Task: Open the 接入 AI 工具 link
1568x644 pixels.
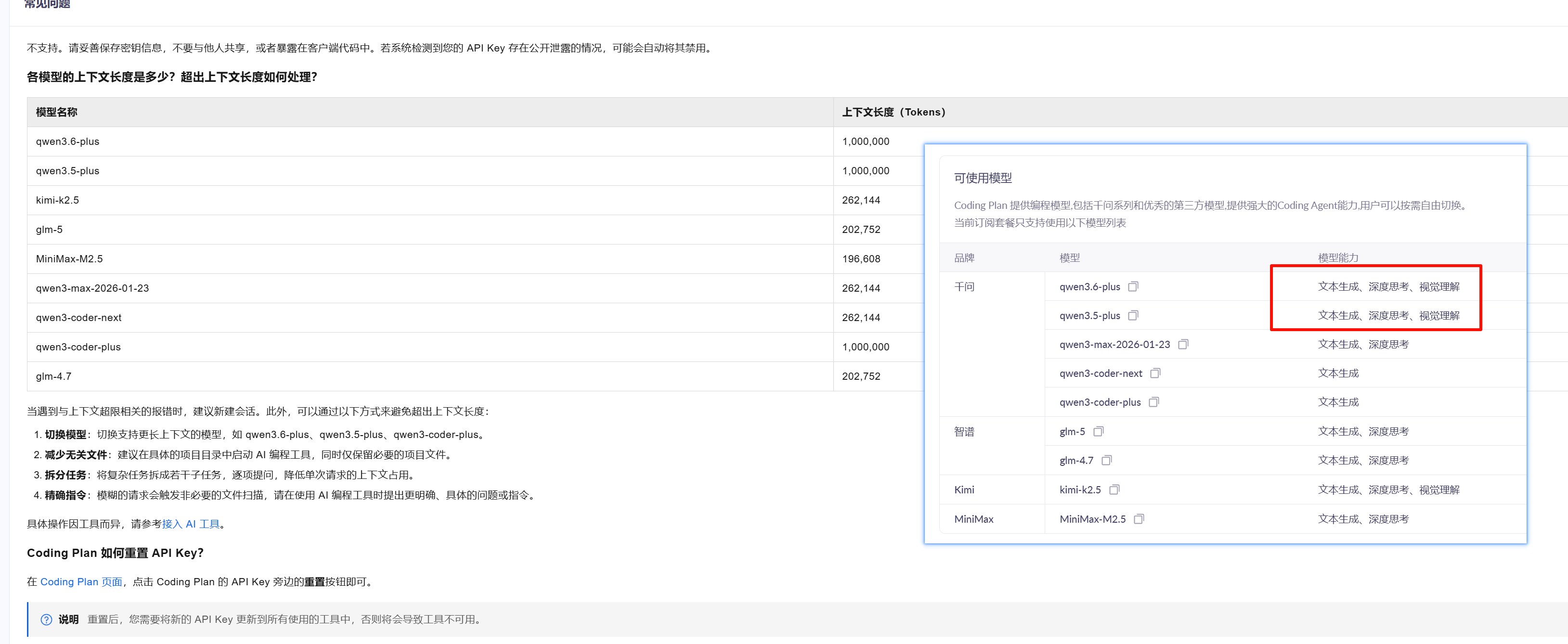Action: pyautogui.click(x=191, y=524)
